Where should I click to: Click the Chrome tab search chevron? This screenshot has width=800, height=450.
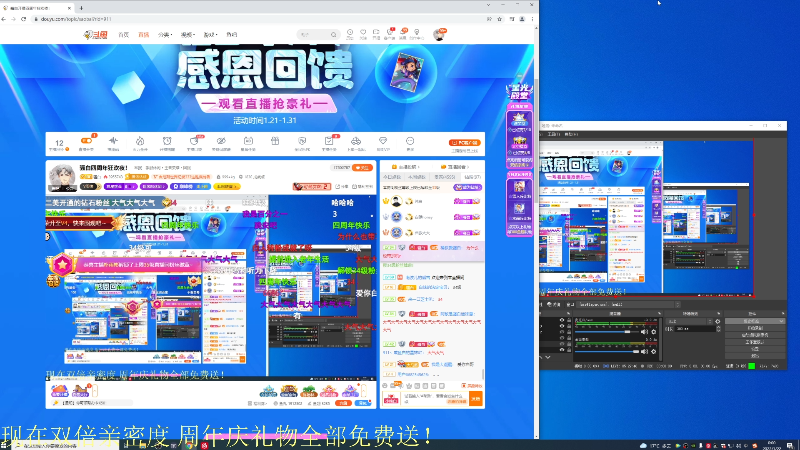click(x=488, y=5)
